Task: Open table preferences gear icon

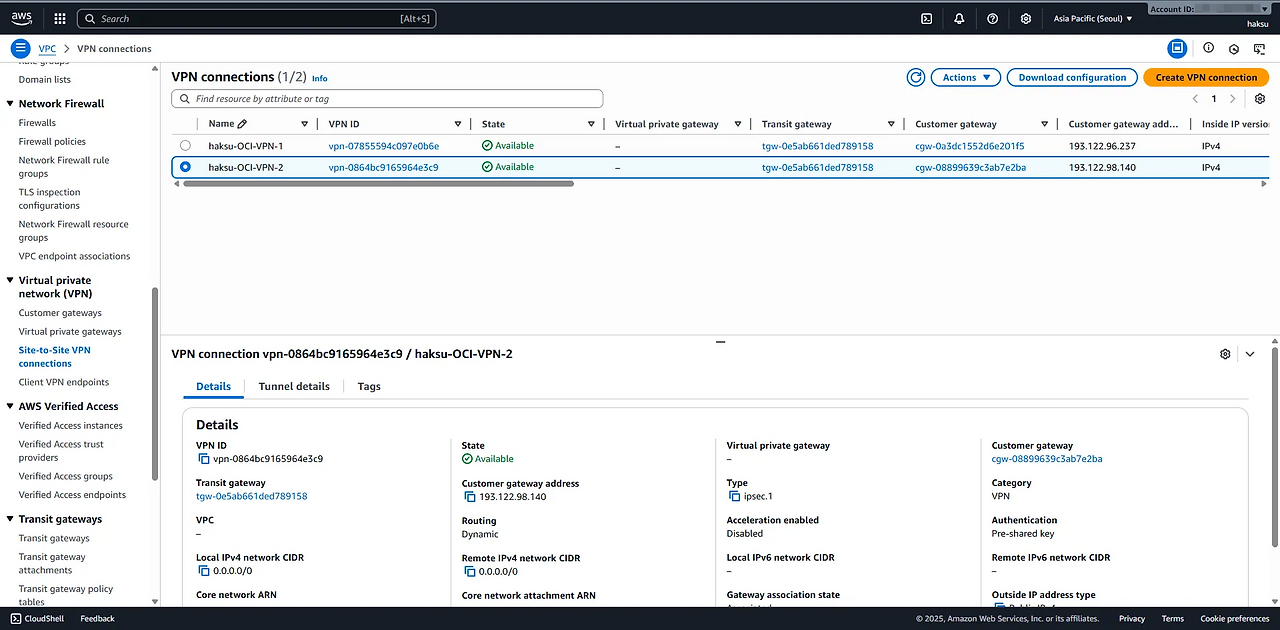Action: [x=1260, y=99]
